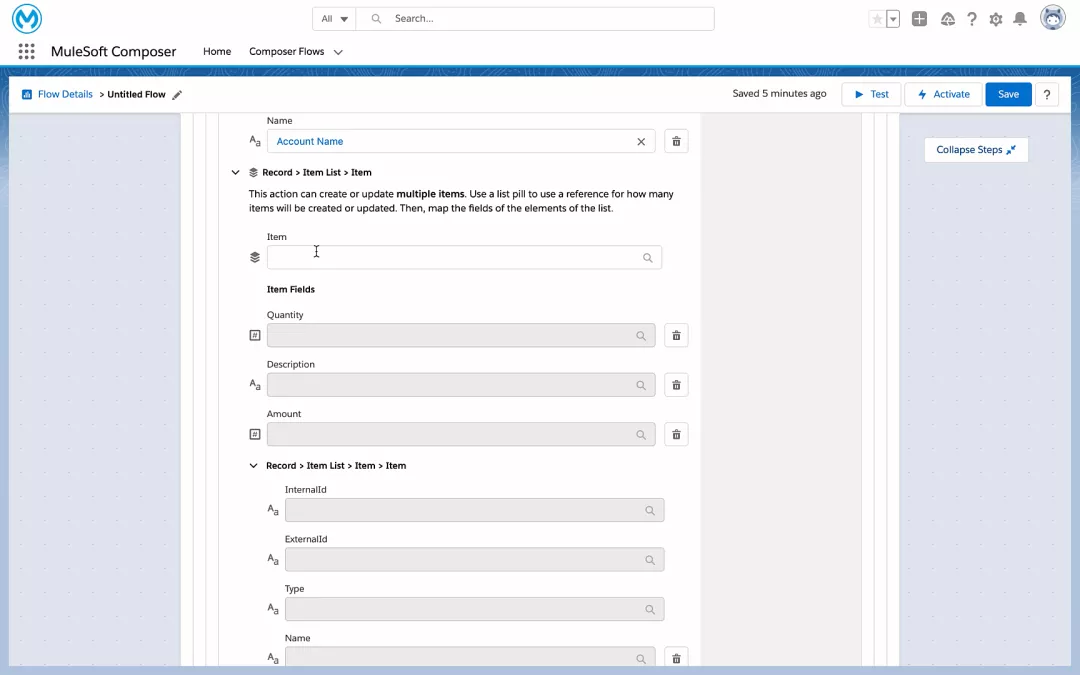Expand the Composer Flows tab chevron
Image resolution: width=1080 pixels, height=675 pixels.
click(x=338, y=52)
